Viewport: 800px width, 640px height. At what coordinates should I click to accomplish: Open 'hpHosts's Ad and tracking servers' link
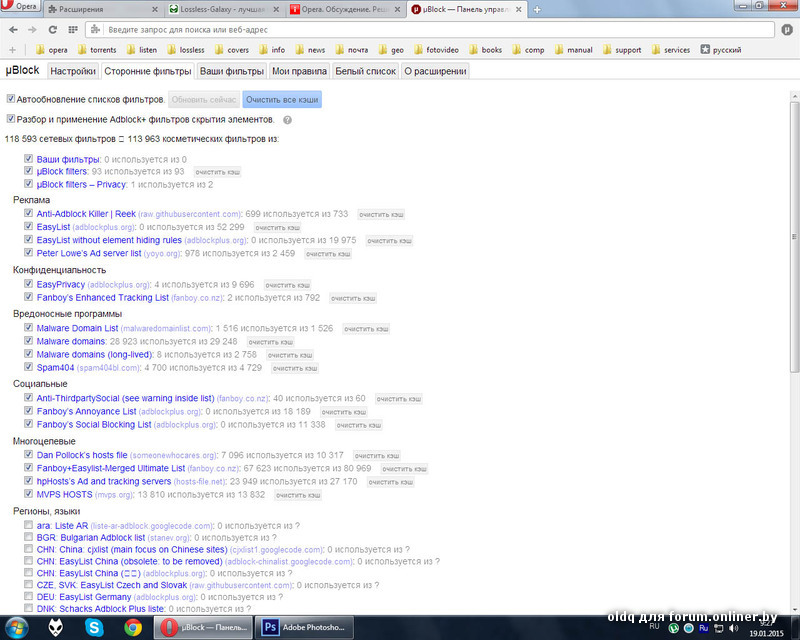pos(104,481)
